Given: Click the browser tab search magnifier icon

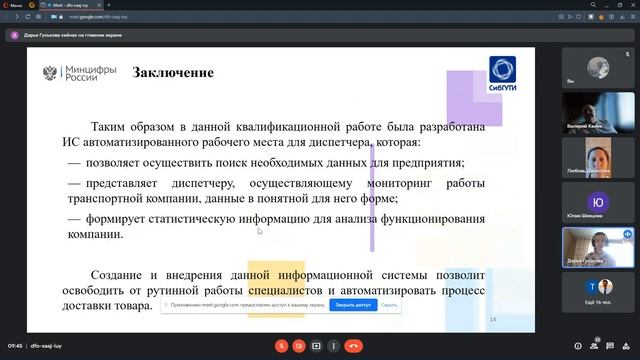Looking at the screenshot, I should [593, 5].
